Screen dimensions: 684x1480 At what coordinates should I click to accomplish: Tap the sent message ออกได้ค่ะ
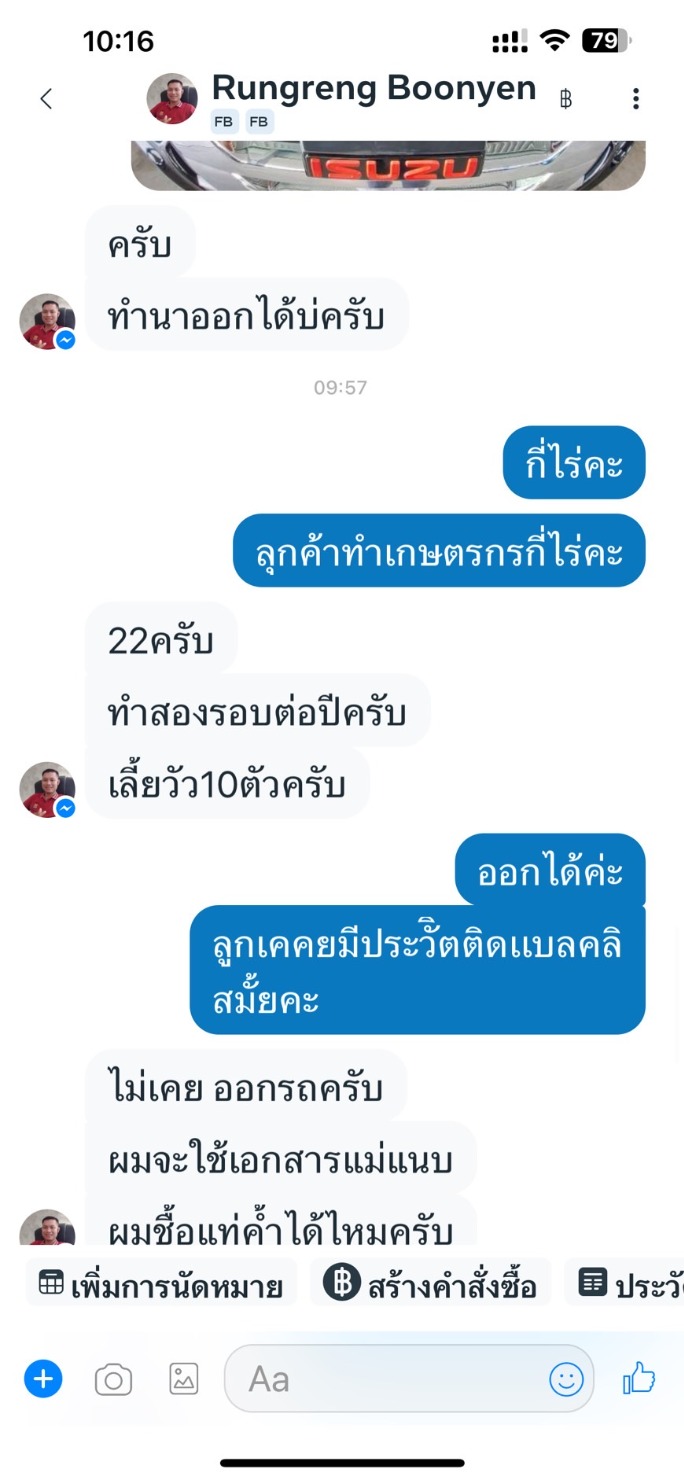point(551,871)
